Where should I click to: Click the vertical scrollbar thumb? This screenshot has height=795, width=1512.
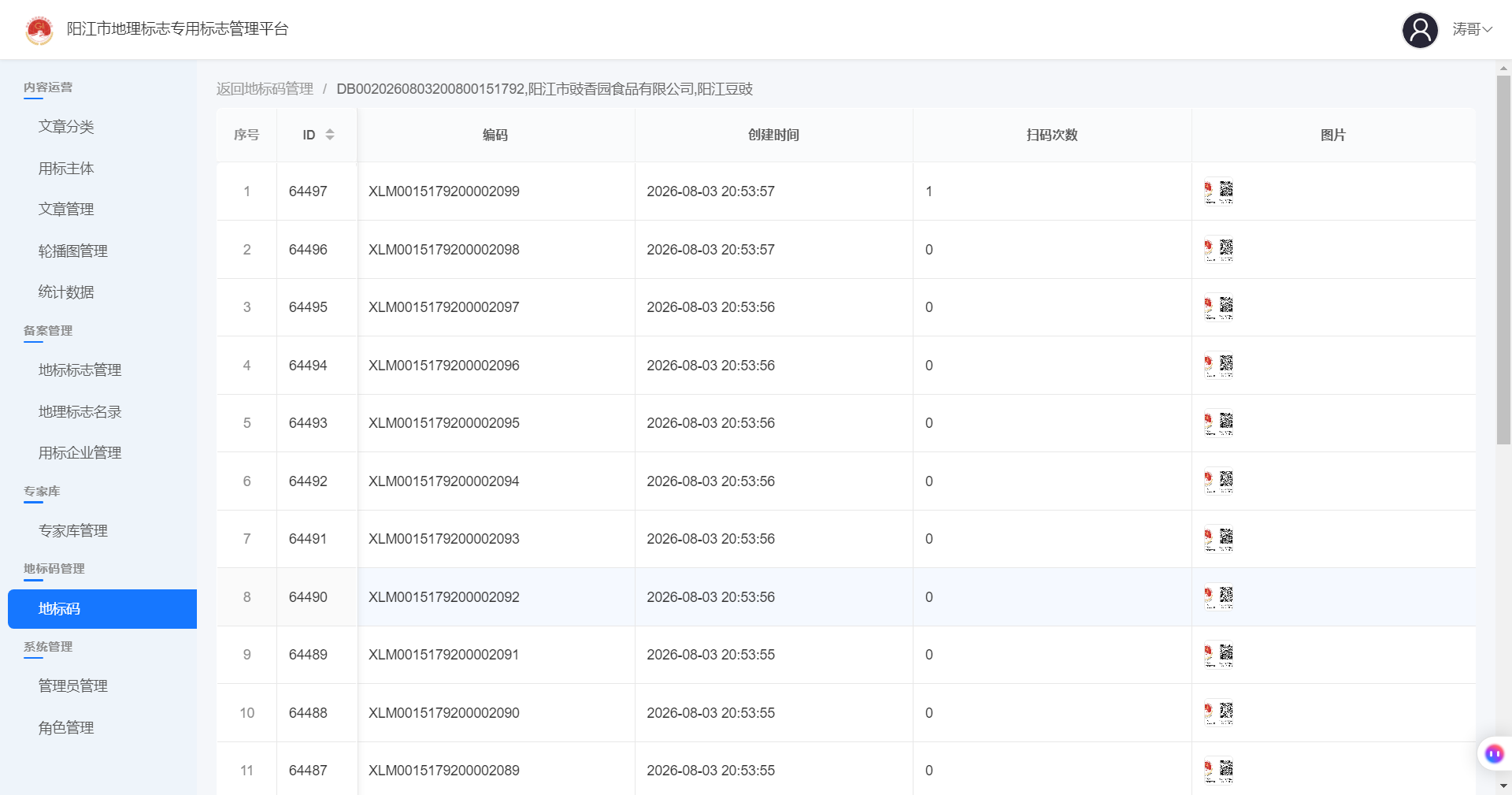point(1503,260)
